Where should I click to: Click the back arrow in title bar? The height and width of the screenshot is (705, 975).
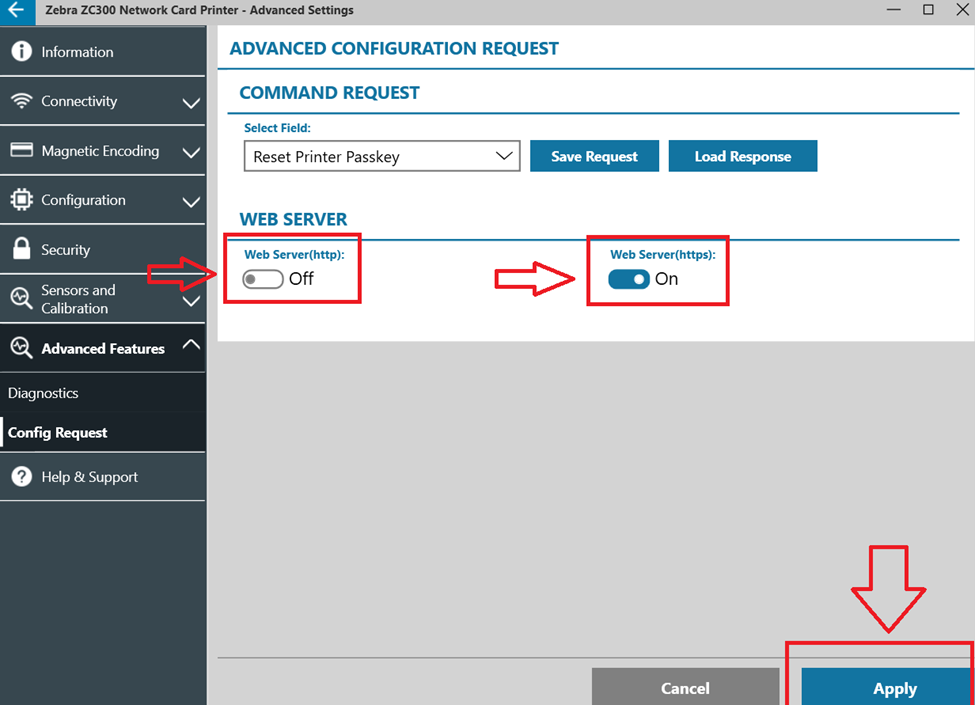[17, 11]
